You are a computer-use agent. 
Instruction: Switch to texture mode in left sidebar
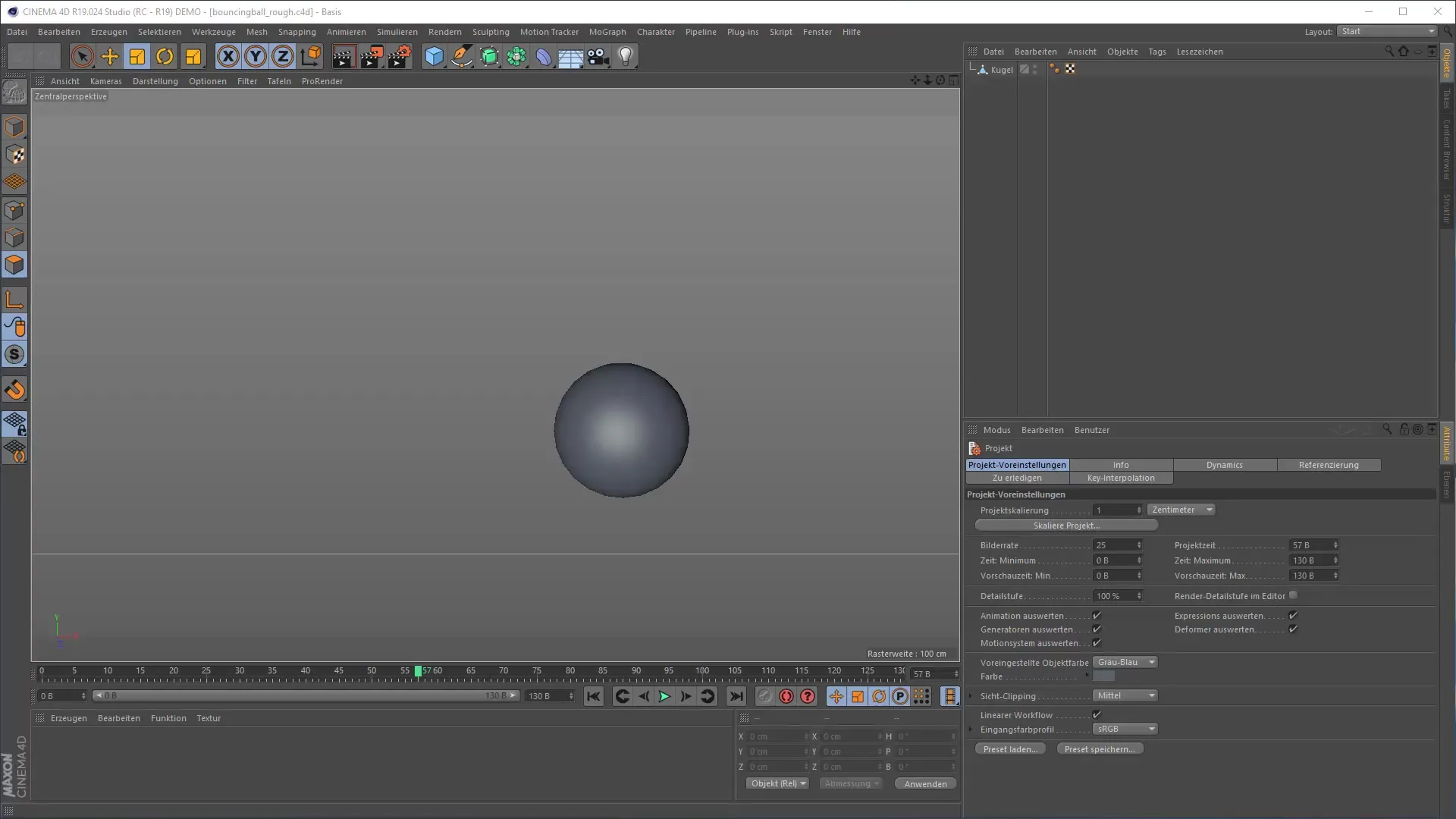tap(14, 155)
